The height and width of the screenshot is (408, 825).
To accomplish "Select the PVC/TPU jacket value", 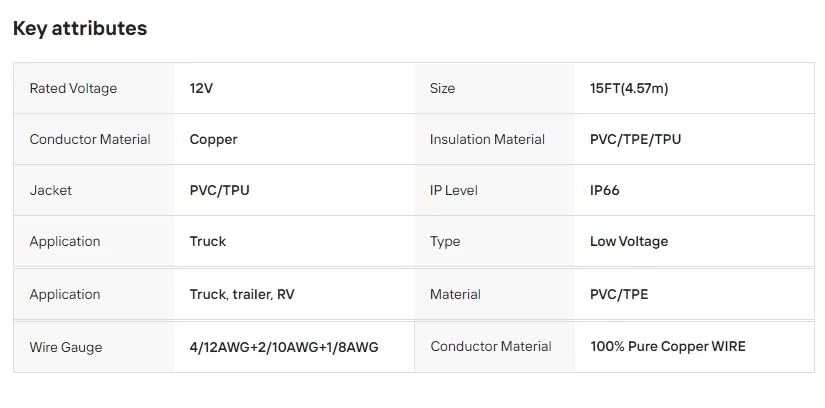I will click(219, 190).
